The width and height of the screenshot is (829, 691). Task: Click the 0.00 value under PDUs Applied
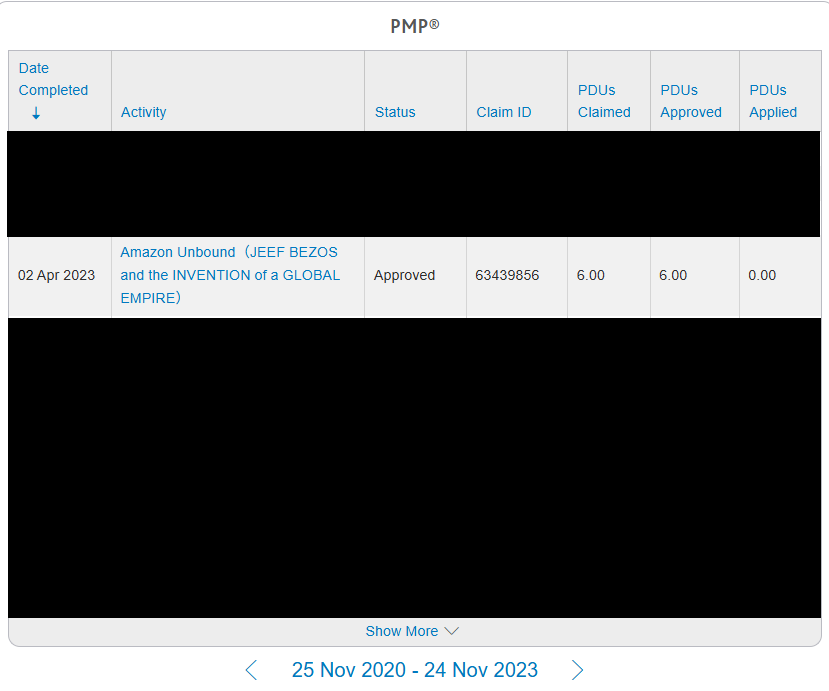click(762, 275)
